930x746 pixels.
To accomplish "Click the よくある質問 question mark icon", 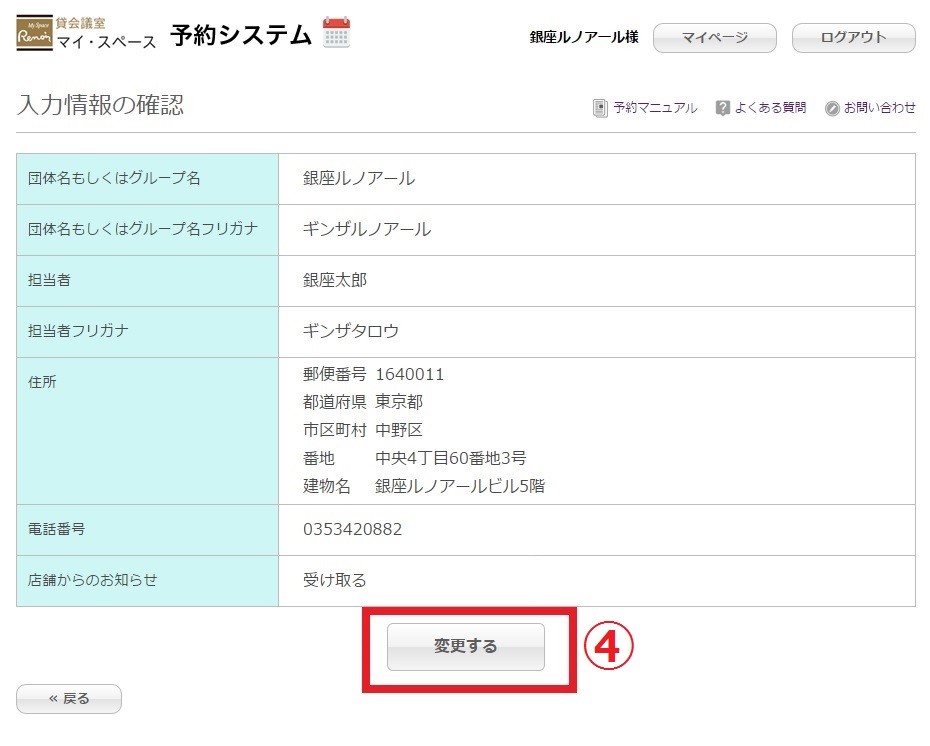I will [x=722, y=108].
